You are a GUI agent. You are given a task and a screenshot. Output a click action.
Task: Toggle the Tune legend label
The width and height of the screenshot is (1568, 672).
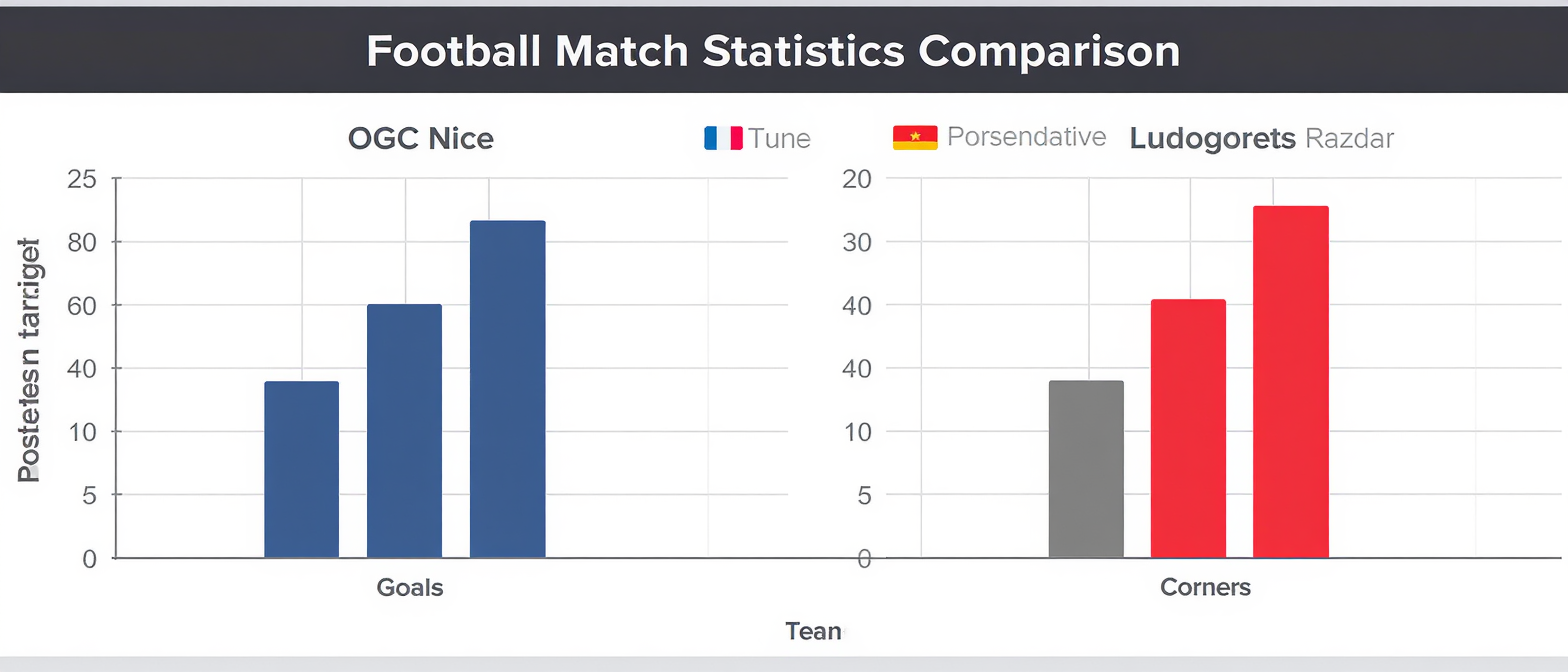tap(779, 138)
